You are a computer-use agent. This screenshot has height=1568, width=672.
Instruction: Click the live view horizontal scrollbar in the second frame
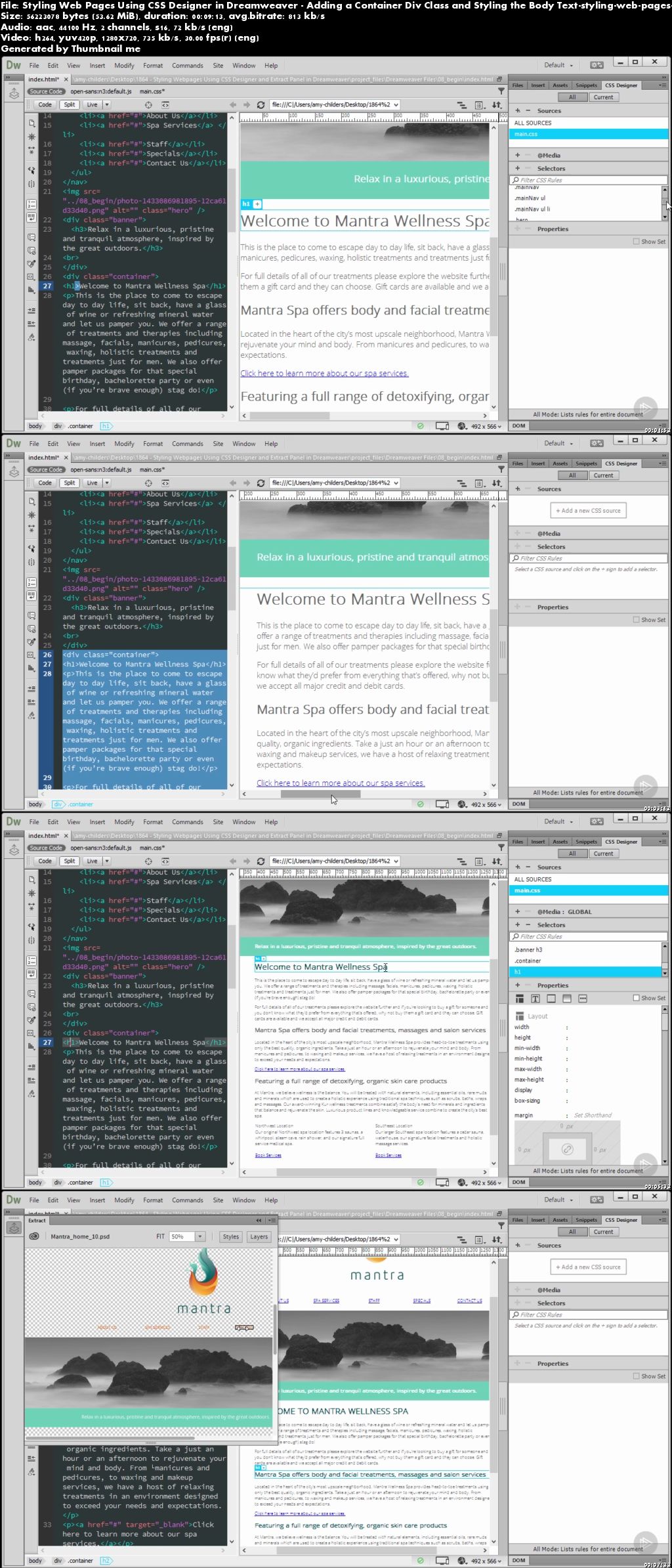click(x=321, y=794)
